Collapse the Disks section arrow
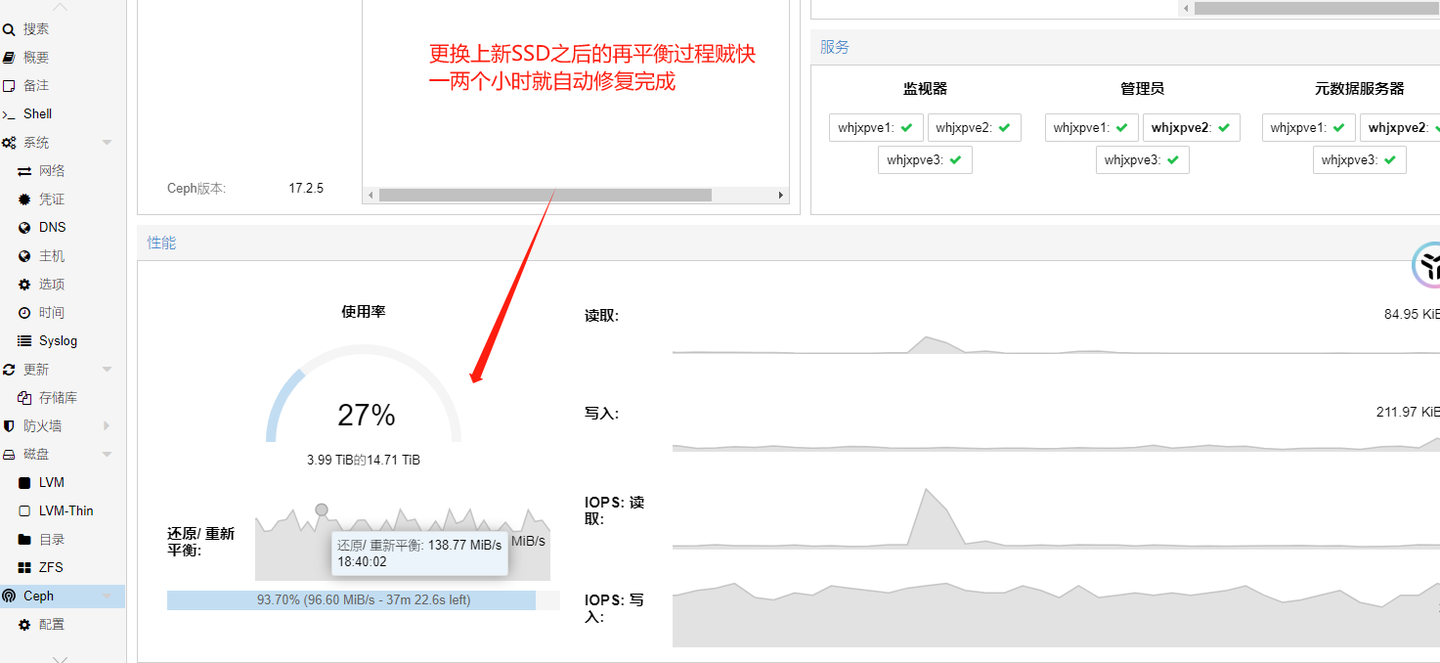The width and height of the screenshot is (1440, 663). coord(107,455)
